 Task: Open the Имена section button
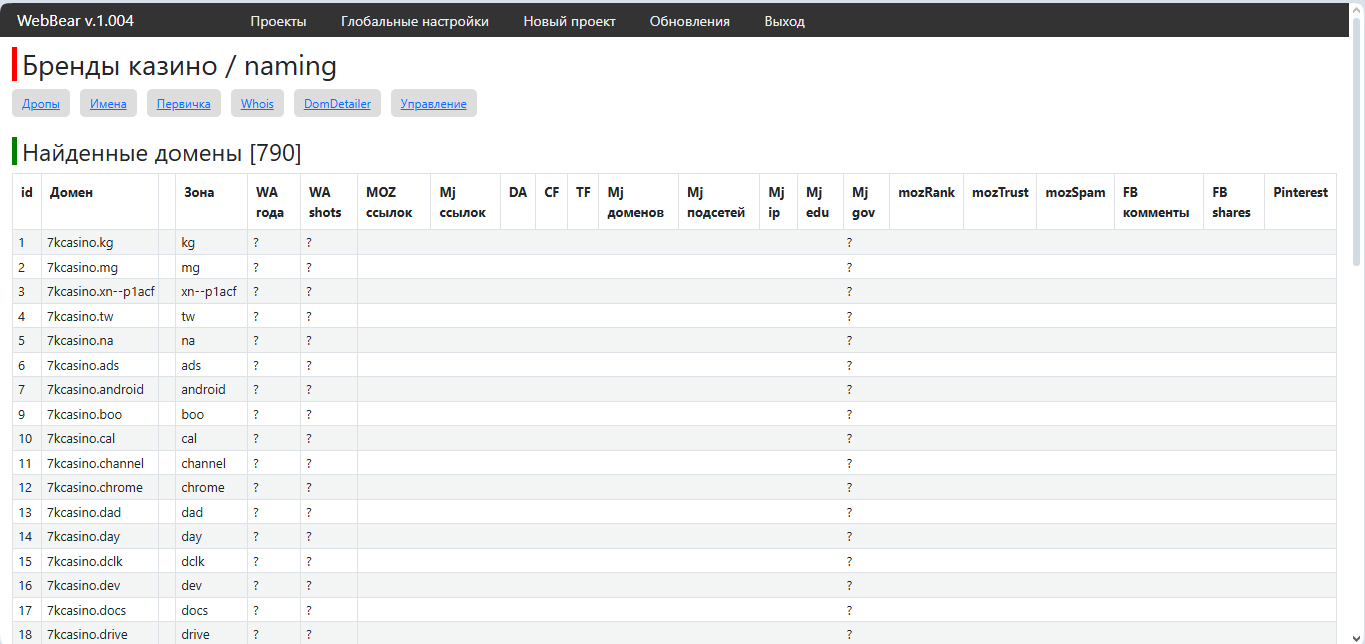tap(108, 103)
